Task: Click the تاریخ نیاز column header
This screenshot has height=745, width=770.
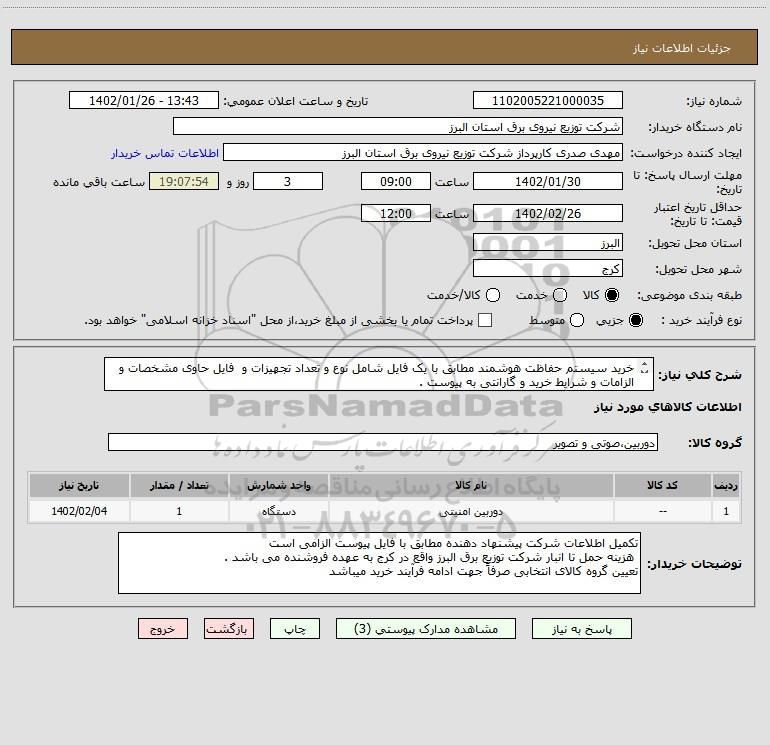Action: coord(79,485)
